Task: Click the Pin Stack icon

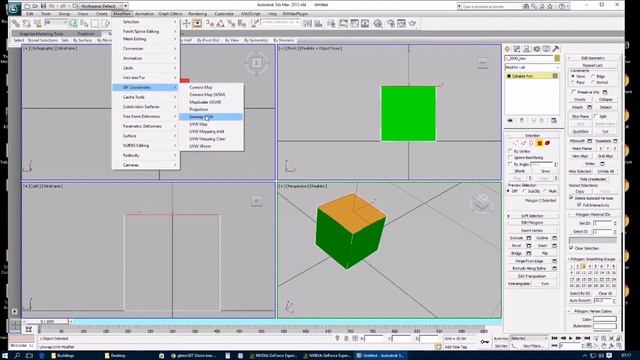Action: (x=510, y=120)
